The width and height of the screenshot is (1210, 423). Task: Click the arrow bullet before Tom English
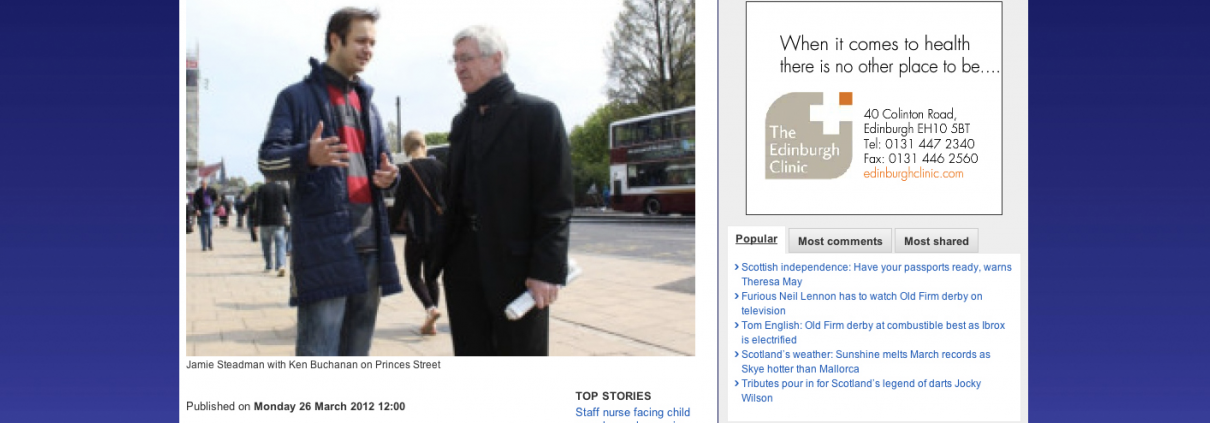736,325
